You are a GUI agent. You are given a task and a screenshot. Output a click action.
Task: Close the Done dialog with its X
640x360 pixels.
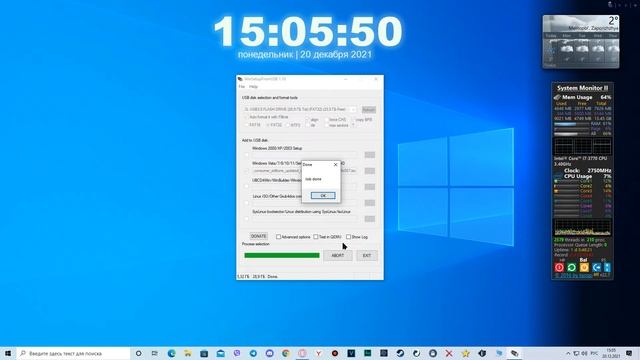click(336, 164)
